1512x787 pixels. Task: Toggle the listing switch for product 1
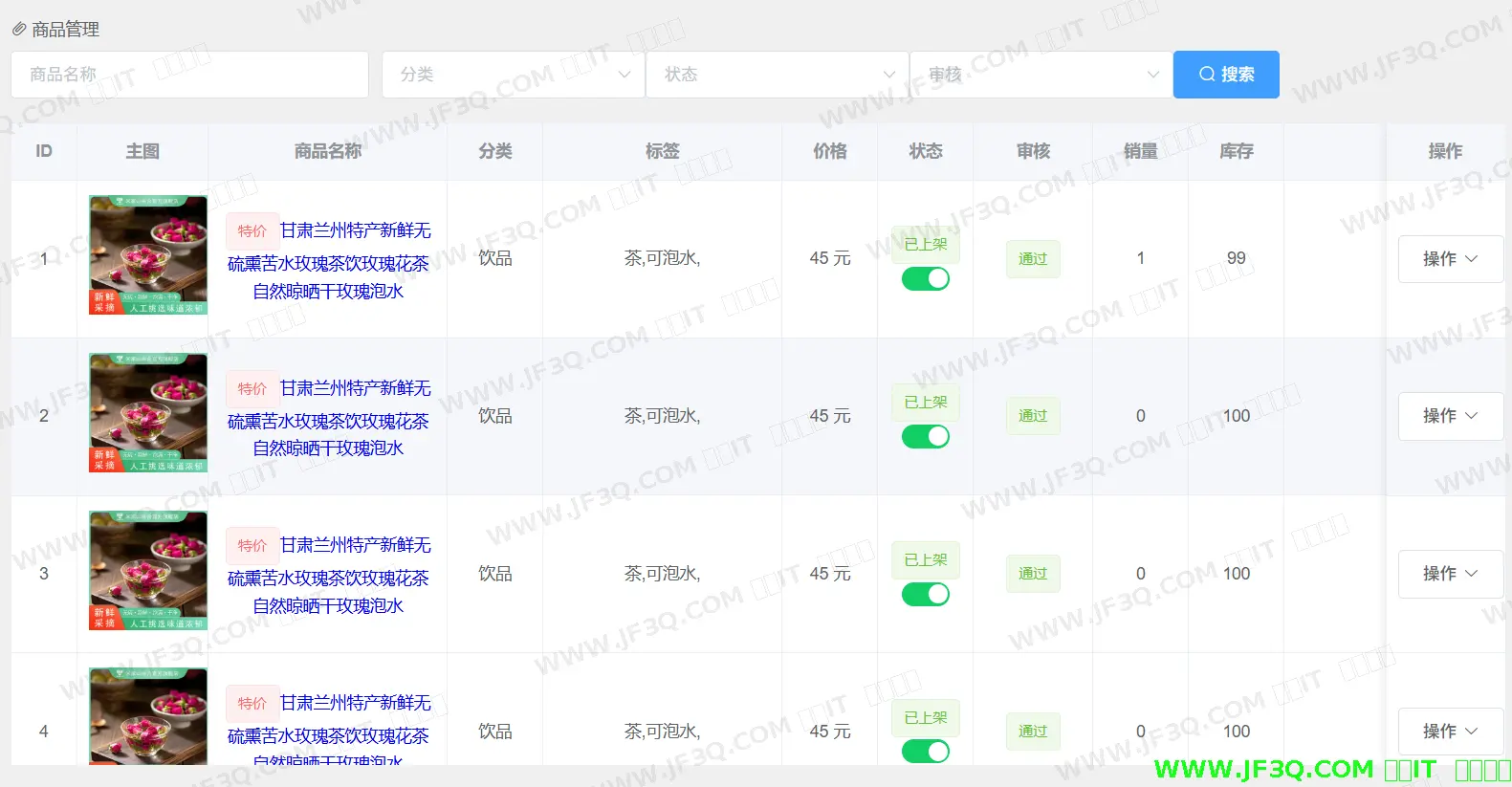[x=925, y=279]
